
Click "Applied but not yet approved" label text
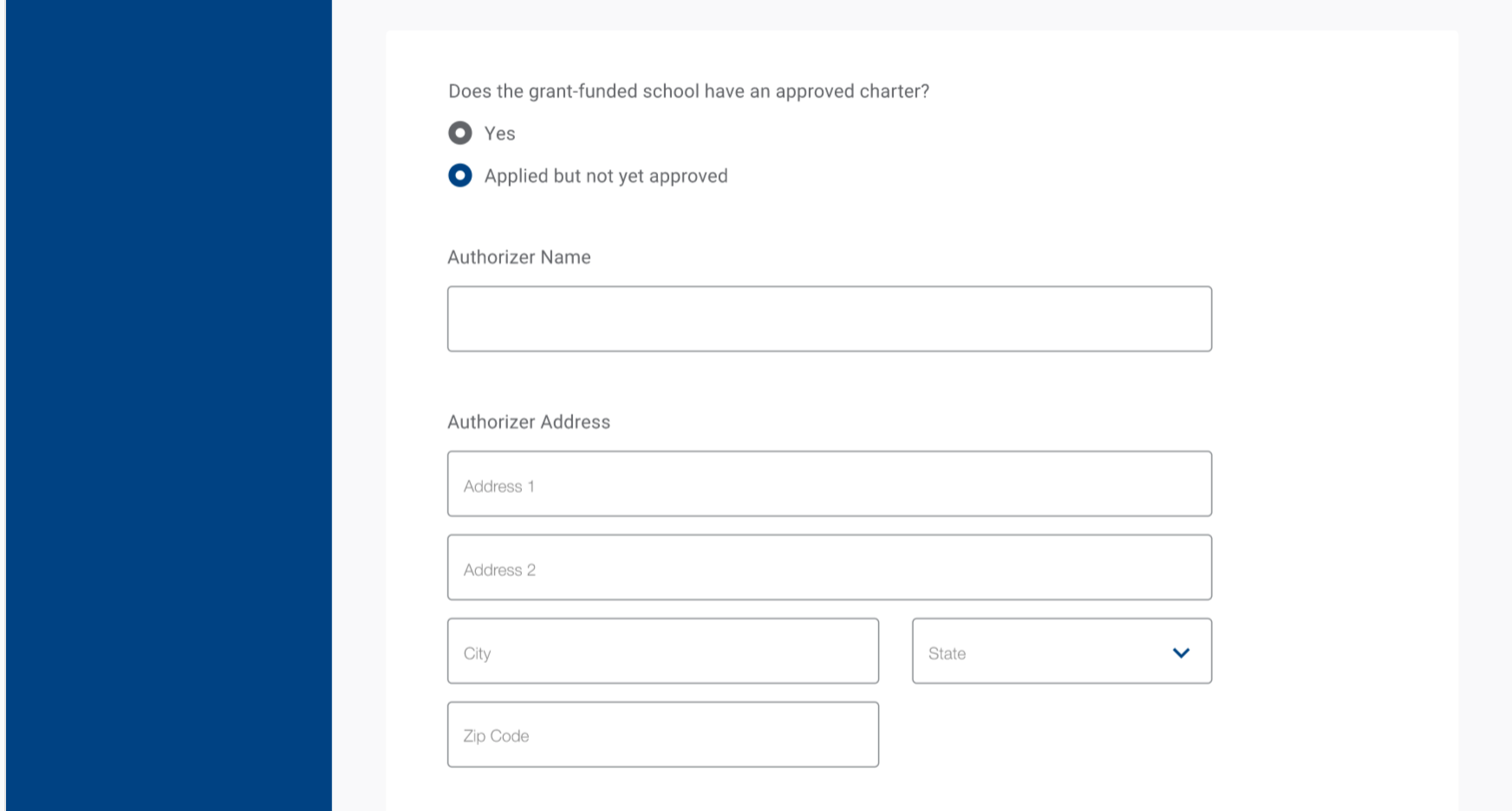coord(605,176)
